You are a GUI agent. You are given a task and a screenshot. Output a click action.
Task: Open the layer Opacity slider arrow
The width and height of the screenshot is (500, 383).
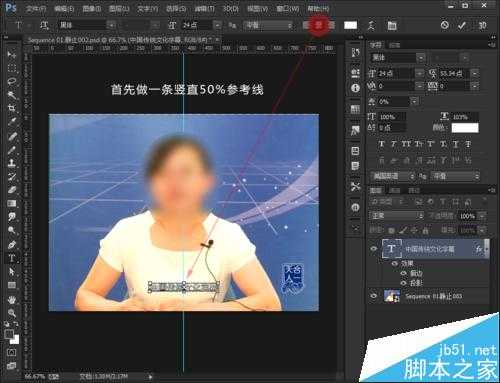click(x=482, y=216)
